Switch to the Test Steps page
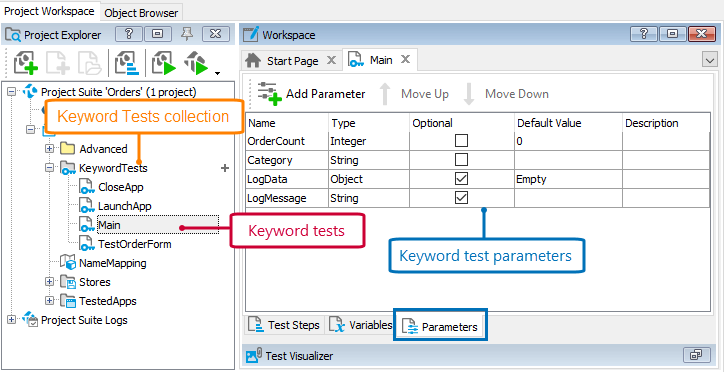Image resolution: width=724 pixels, height=372 pixels. [283, 325]
